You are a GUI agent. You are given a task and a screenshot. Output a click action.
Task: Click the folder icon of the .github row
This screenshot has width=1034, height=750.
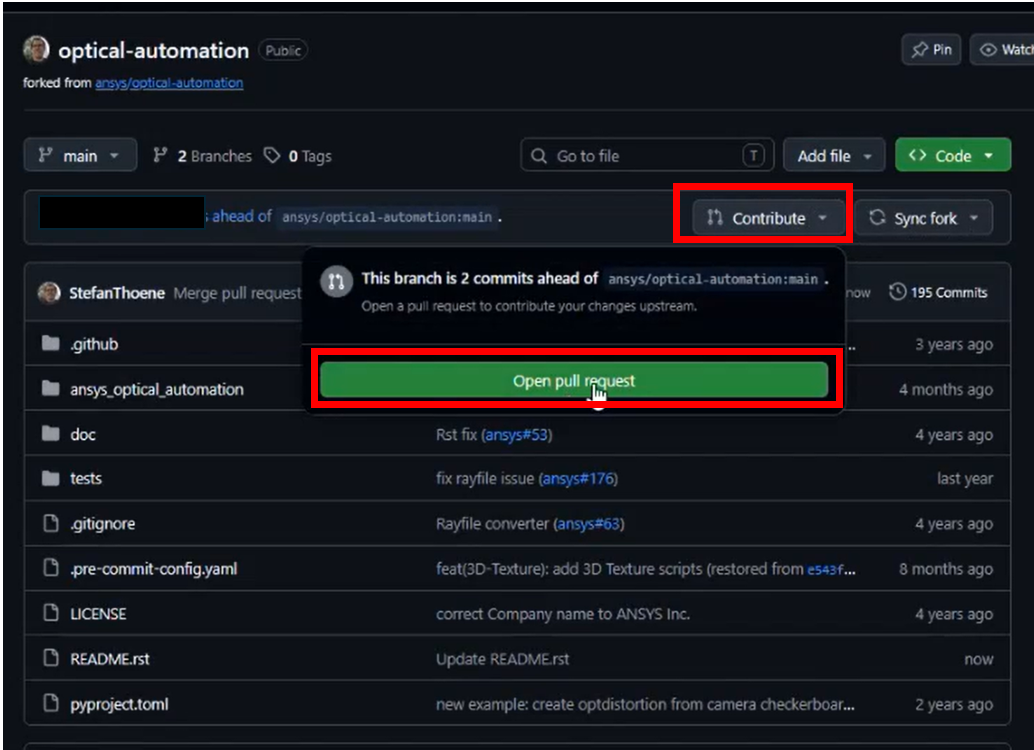[51, 343]
